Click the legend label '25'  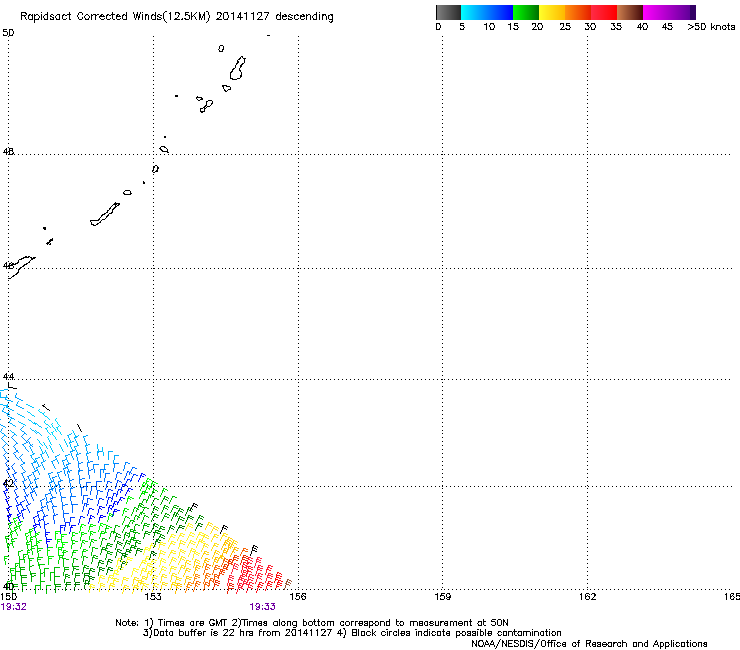565,27
